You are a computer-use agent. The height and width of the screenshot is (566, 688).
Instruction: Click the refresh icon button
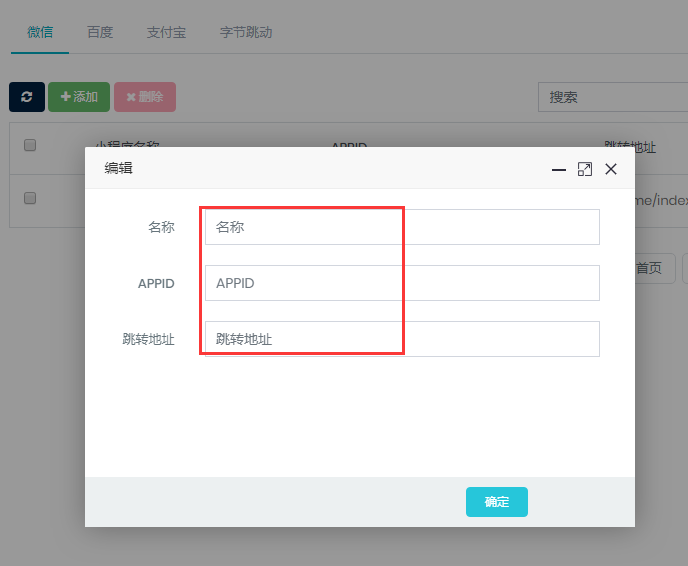[x=26, y=97]
